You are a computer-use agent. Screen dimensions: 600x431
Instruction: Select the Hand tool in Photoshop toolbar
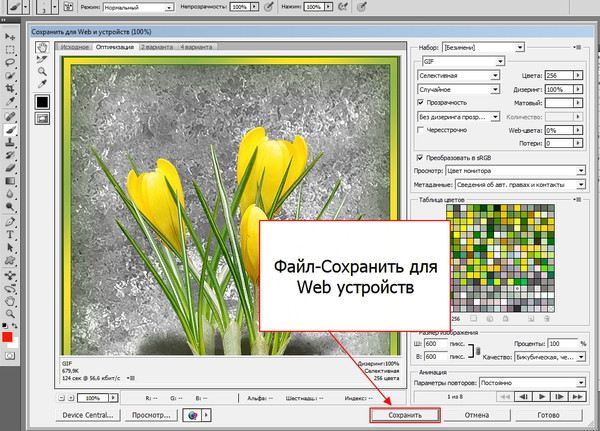coord(10,302)
